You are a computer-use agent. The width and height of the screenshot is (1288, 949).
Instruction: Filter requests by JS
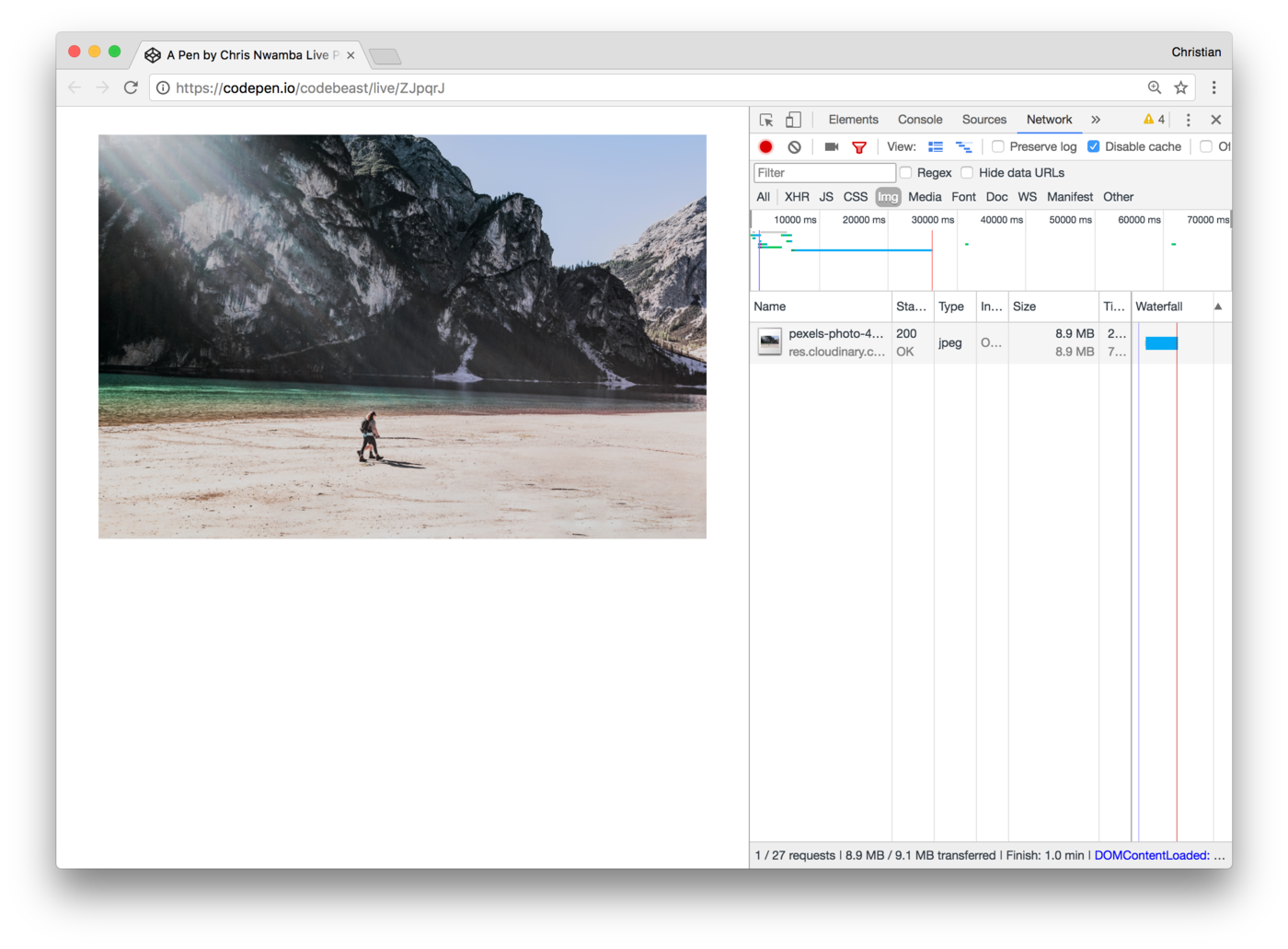826,197
